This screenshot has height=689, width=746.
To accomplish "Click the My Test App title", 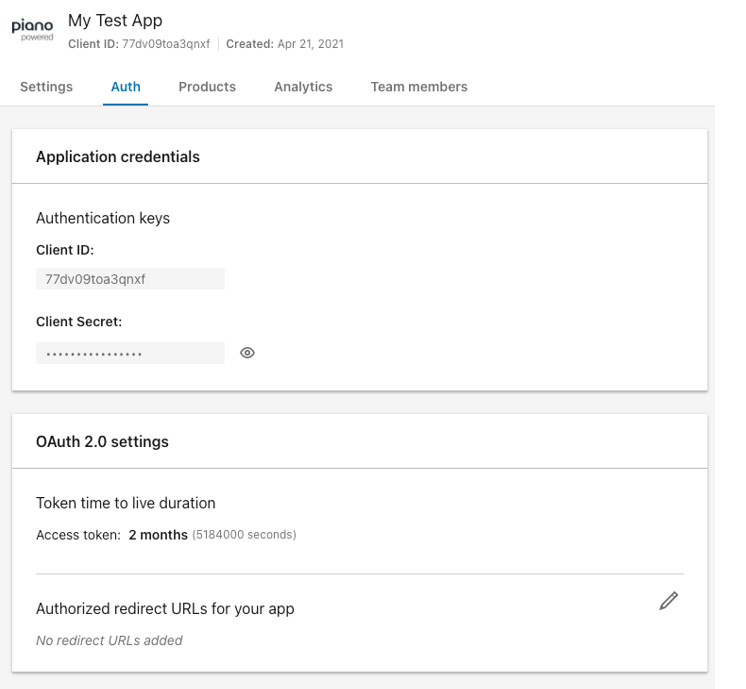I will (115, 20).
